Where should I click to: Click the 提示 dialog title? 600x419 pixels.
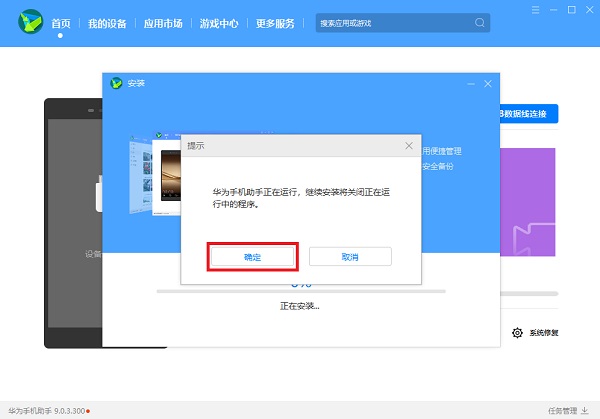click(196, 146)
